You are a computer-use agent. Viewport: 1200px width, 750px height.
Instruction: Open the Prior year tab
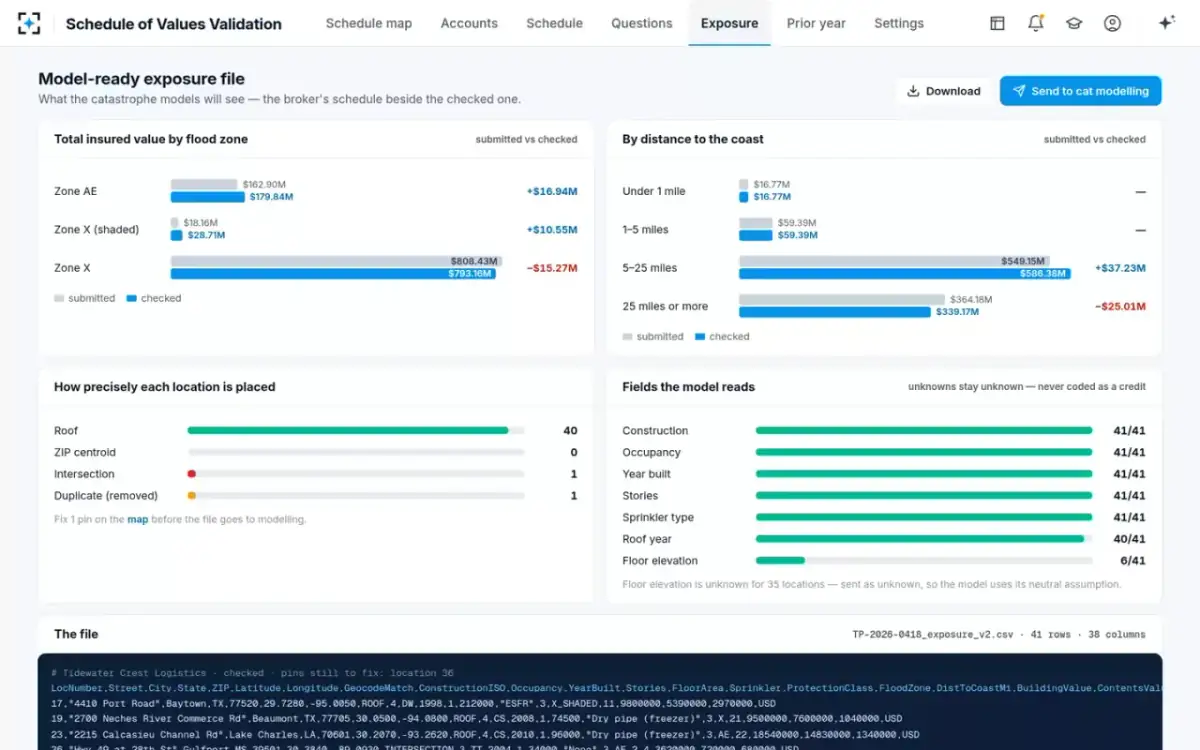pyautogui.click(x=816, y=23)
